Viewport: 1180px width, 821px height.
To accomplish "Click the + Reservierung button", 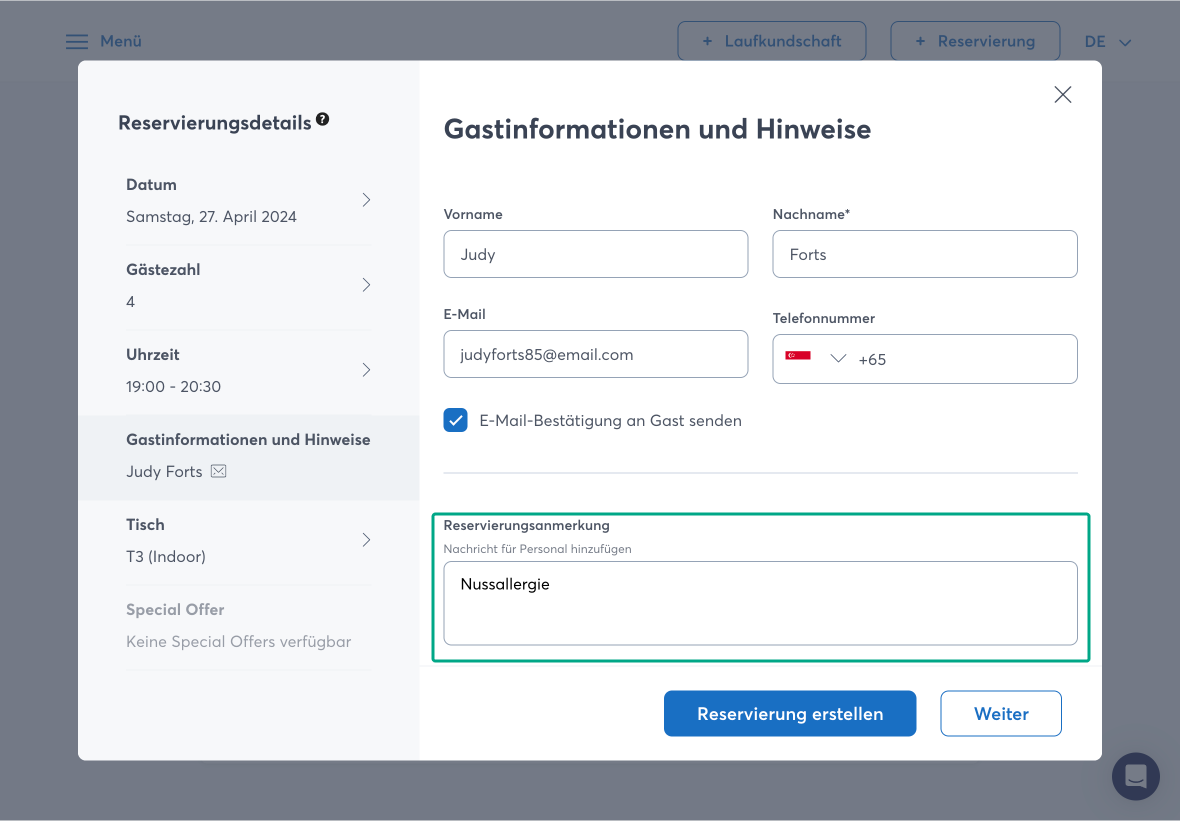I will 975,42.
